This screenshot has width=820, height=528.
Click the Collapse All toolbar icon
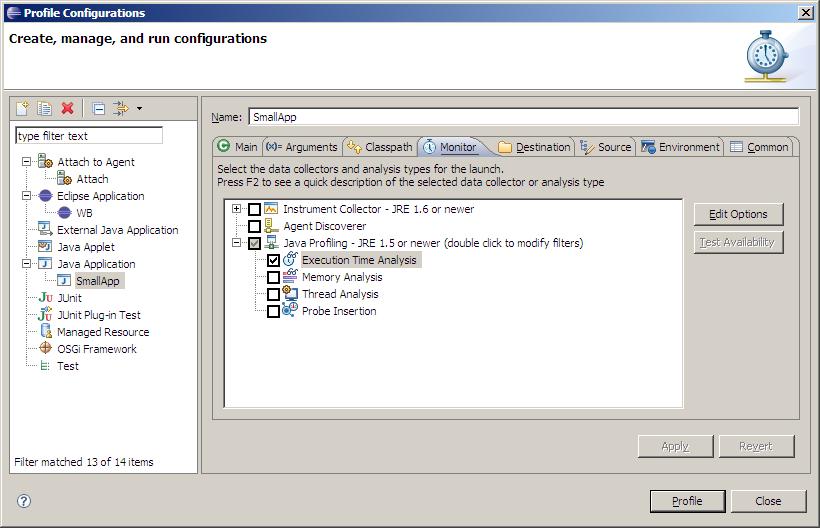pos(98,108)
